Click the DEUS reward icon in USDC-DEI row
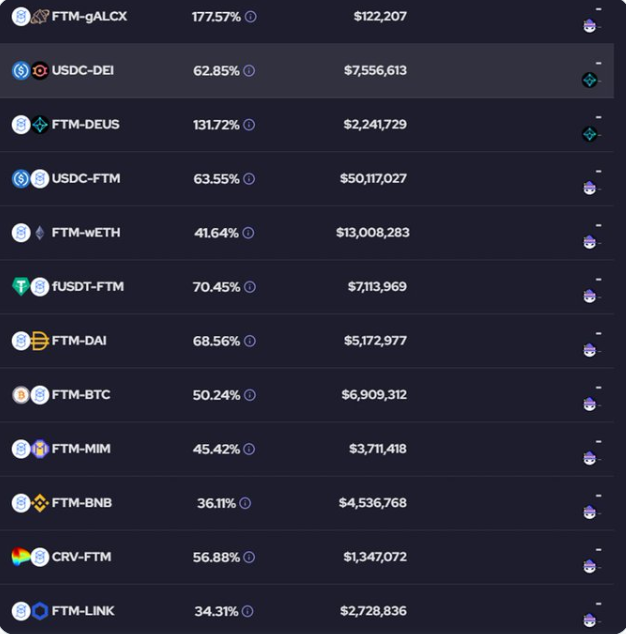 [589, 80]
